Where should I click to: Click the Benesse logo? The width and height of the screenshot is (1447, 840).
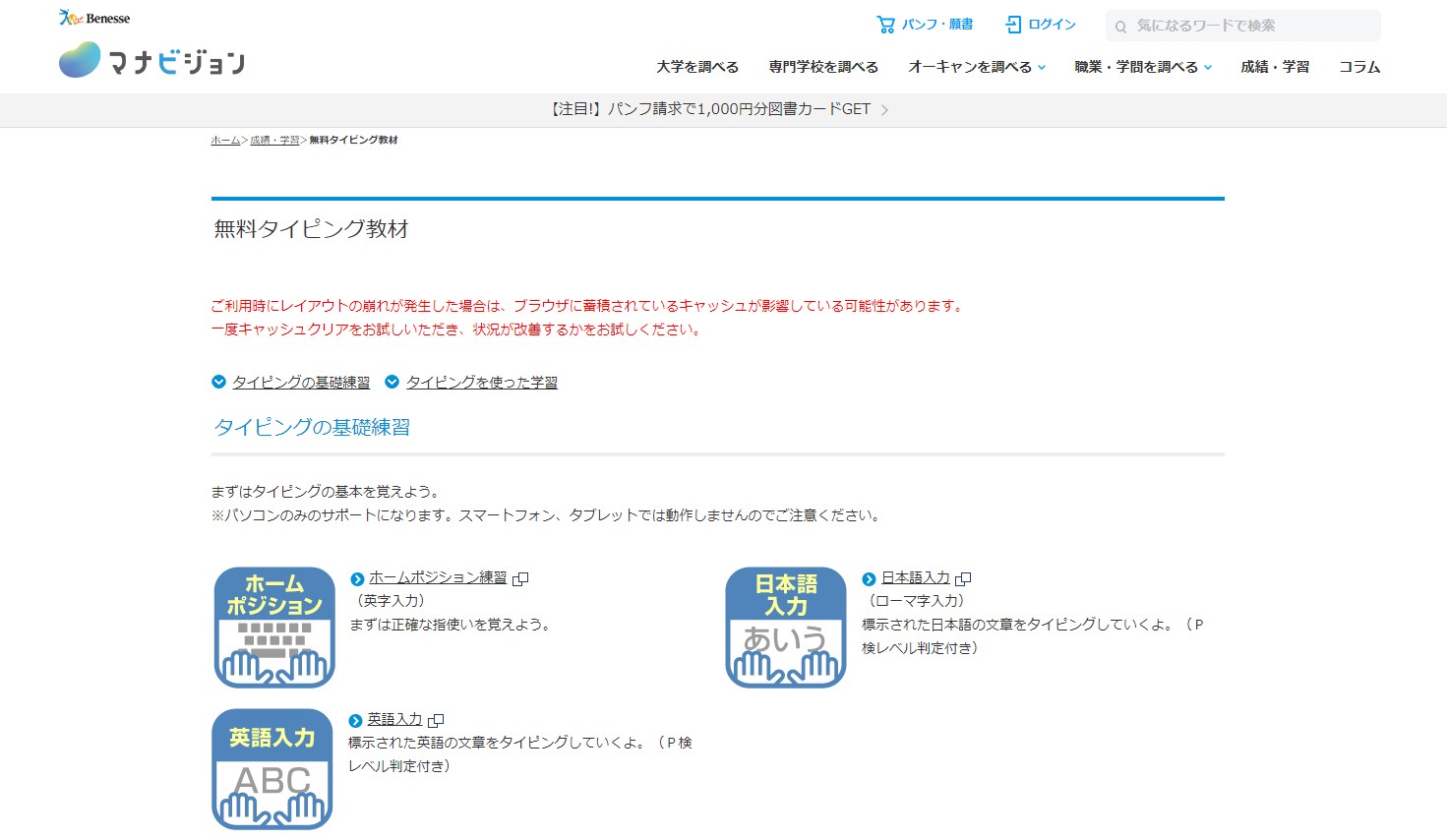94,18
